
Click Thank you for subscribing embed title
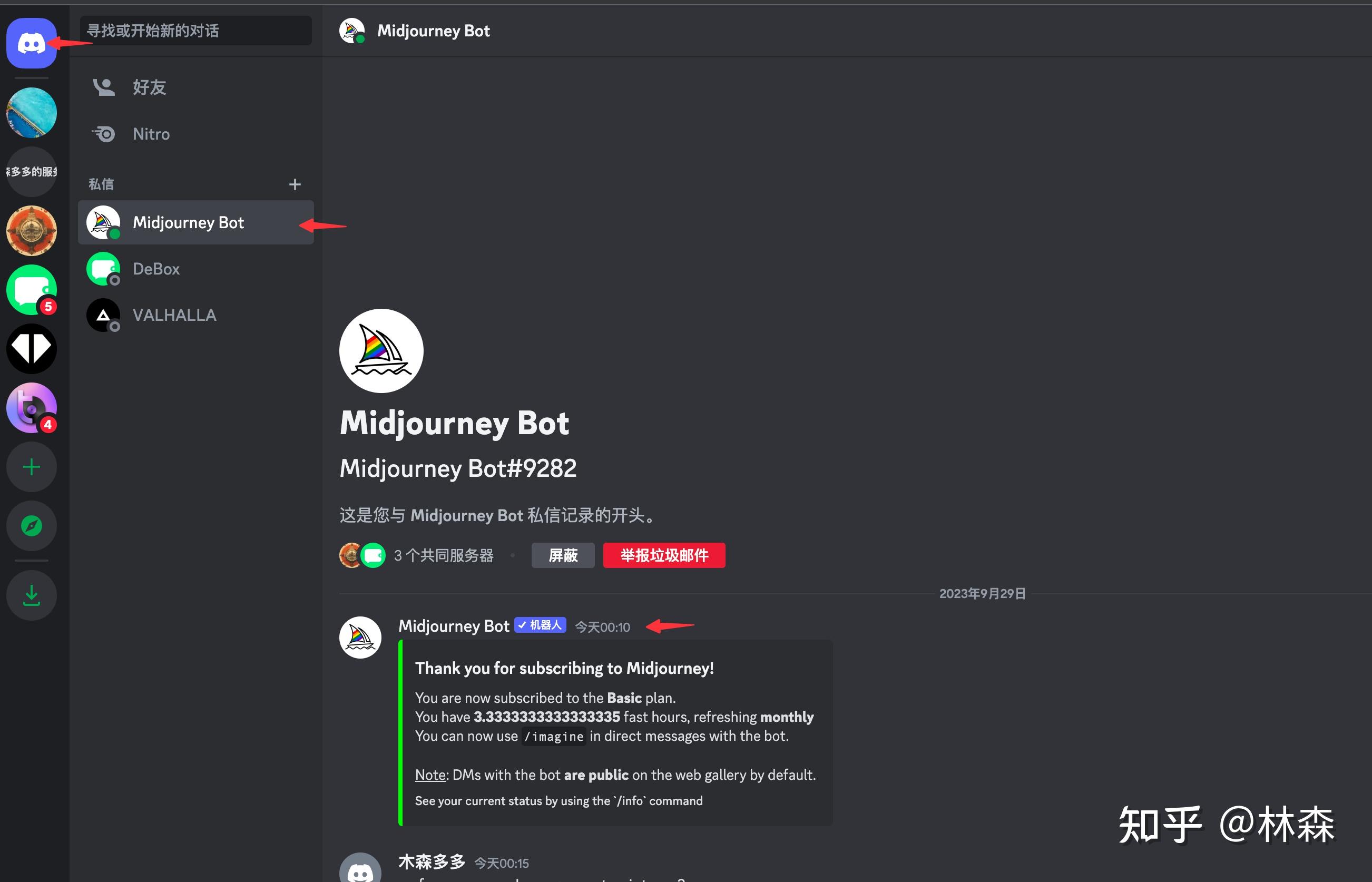pos(564,669)
